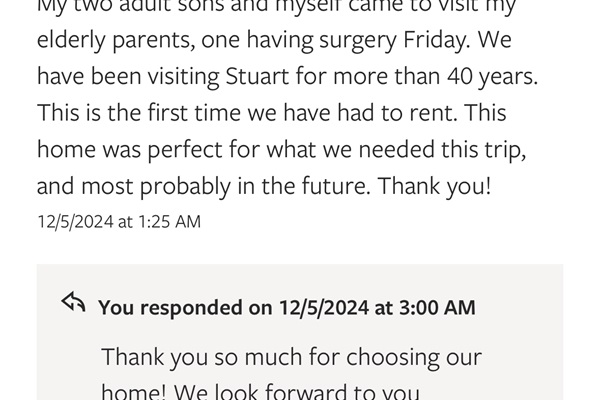Click the 3:00 AM response time
Image resolution: width=600 pixels, height=400 pixels.
(x=436, y=307)
